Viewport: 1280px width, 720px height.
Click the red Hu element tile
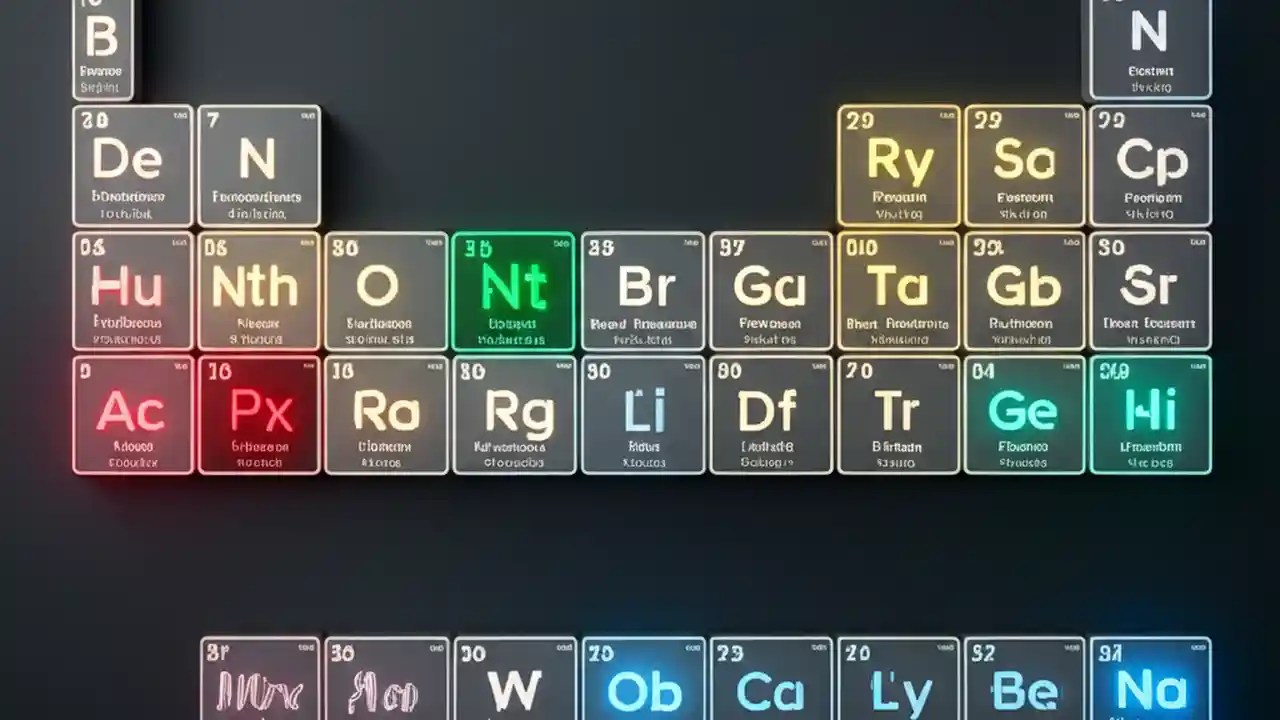tap(131, 290)
